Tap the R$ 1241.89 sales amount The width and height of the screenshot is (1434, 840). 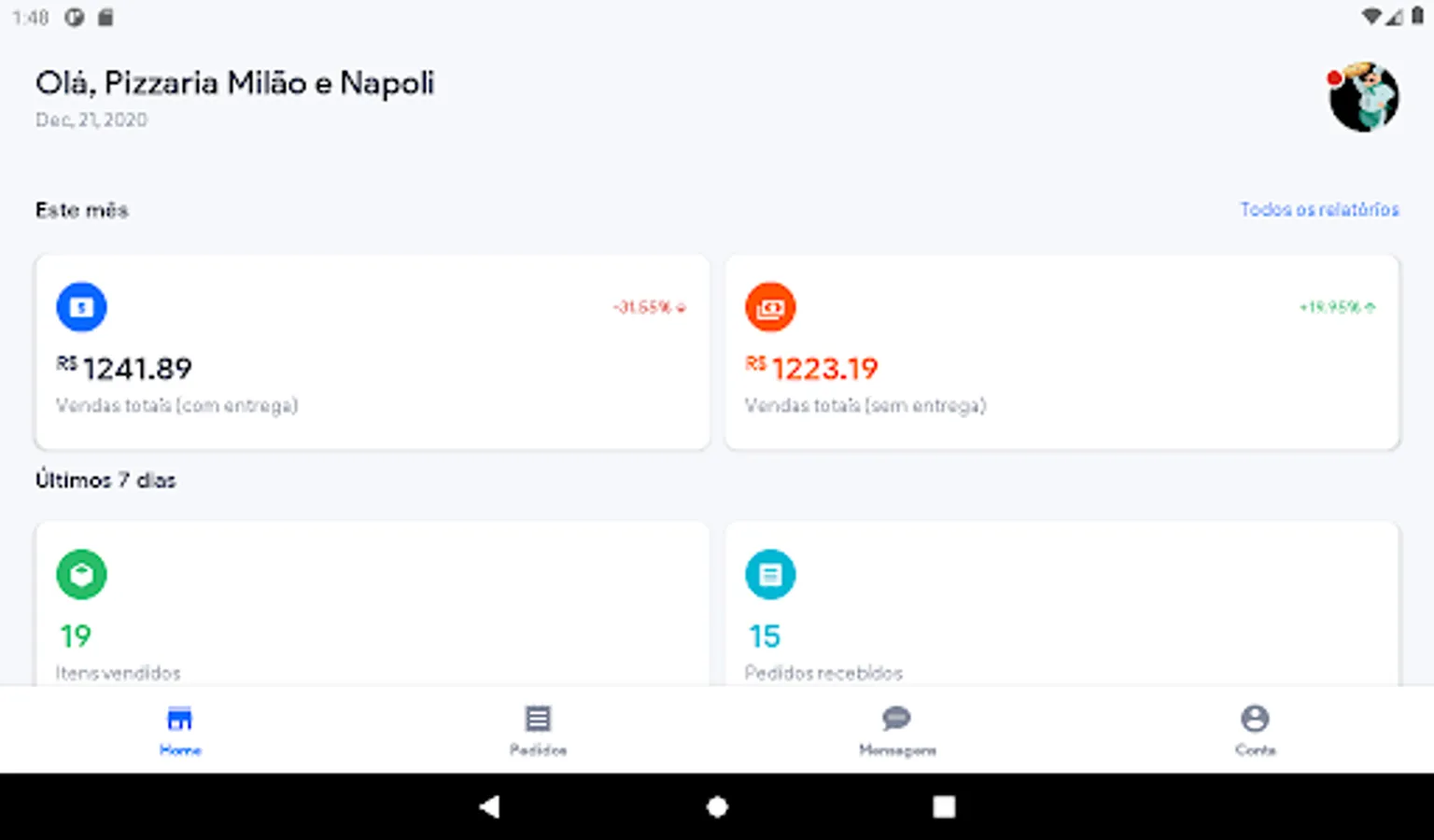[x=125, y=369]
